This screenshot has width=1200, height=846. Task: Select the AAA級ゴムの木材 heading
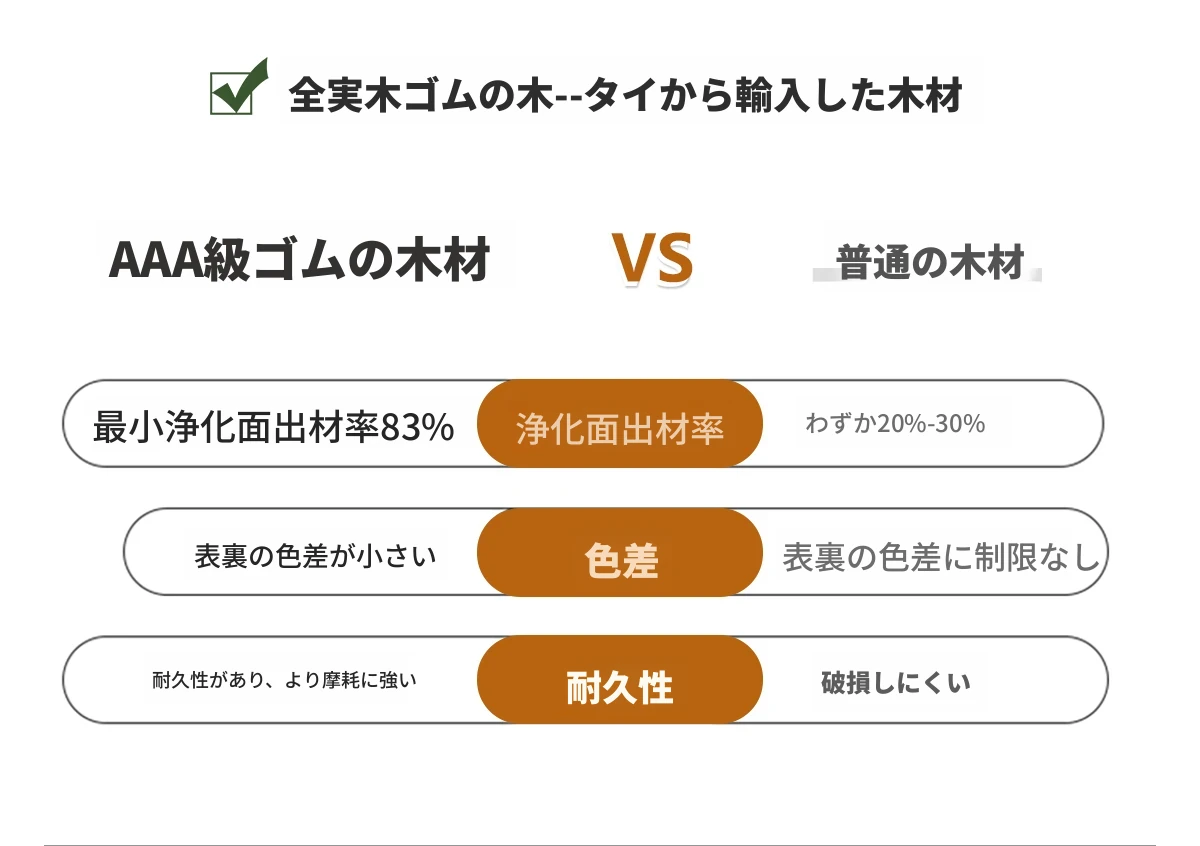[299, 260]
